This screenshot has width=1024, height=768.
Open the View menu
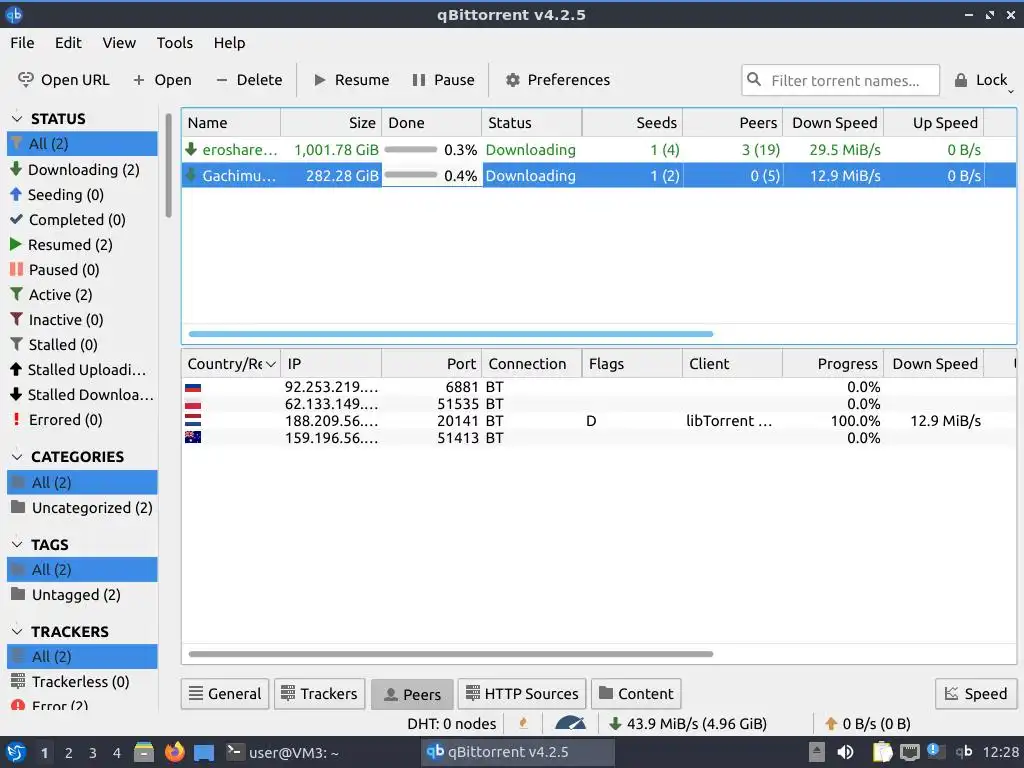pos(119,42)
